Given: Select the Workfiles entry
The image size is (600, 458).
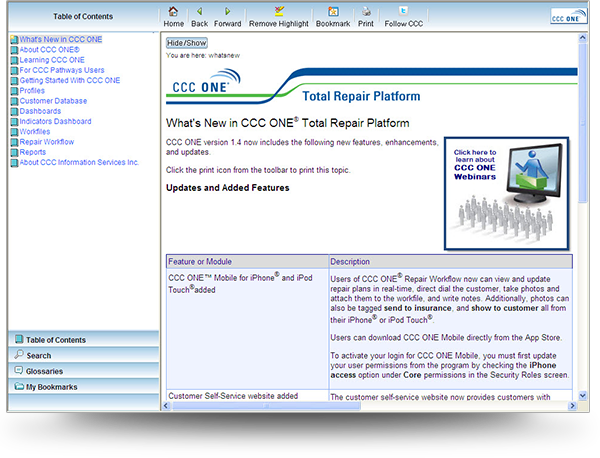Looking at the screenshot, I should 35,132.
